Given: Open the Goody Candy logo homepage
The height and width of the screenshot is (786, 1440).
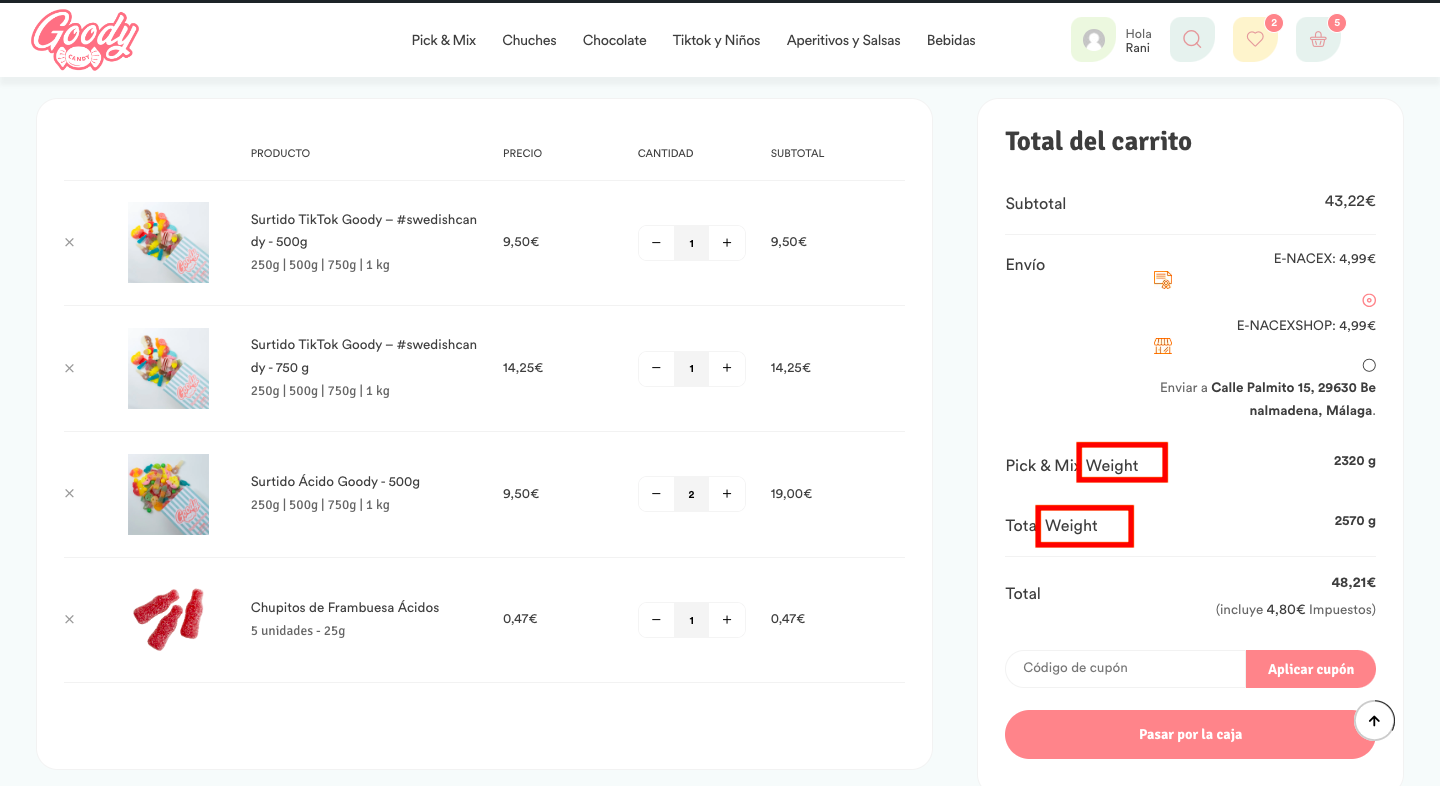Looking at the screenshot, I should (x=84, y=40).
